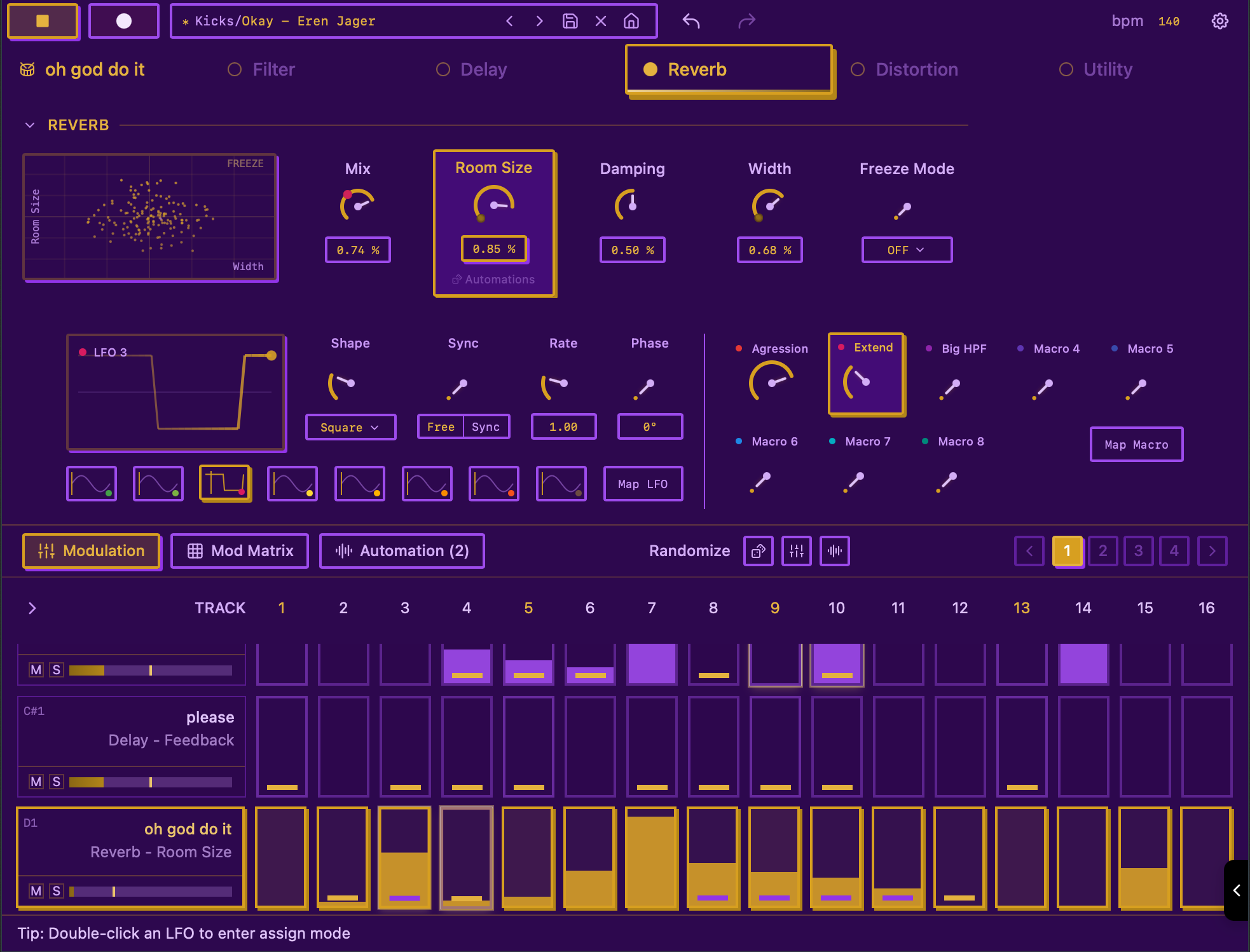Click the randomize dice icon
The height and width of the screenshot is (952, 1250).
click(758, 551)
